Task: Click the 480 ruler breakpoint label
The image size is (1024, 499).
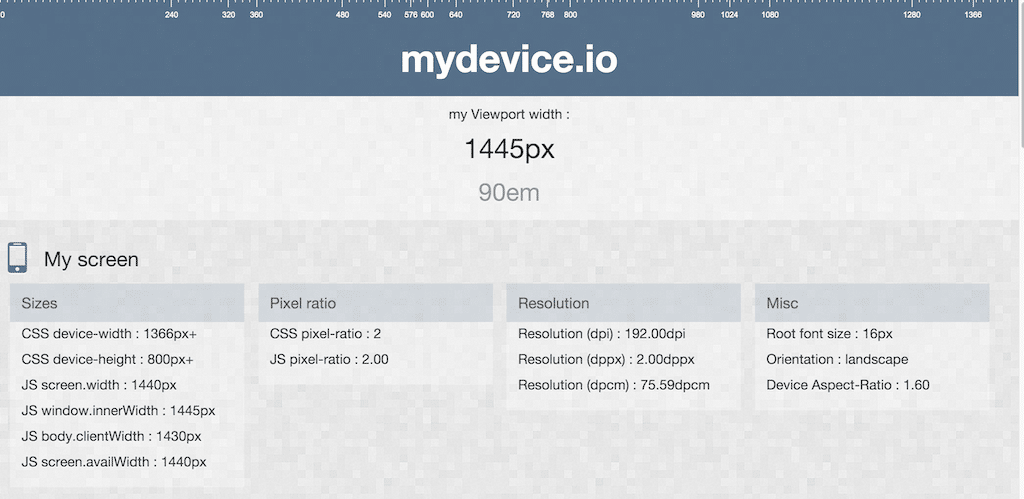Action: click(x=343, y=15)
